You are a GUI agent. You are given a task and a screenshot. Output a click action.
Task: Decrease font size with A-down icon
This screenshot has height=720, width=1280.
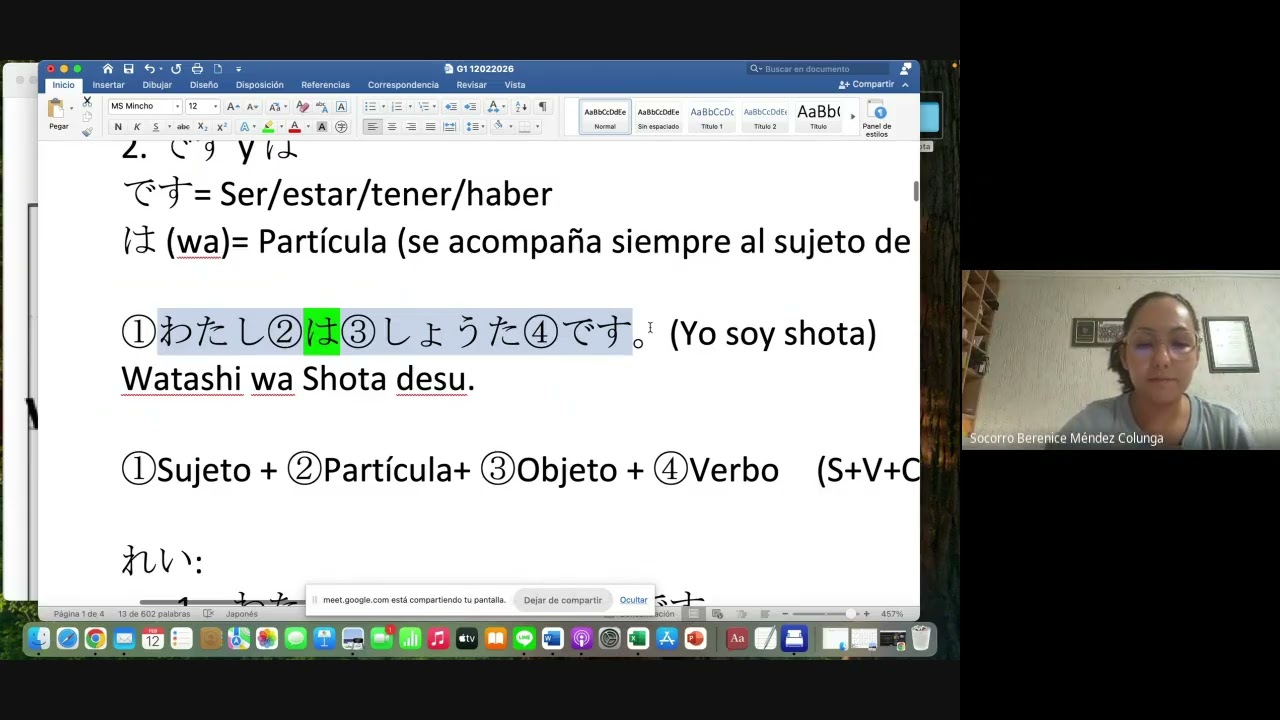tap(251, 106)
